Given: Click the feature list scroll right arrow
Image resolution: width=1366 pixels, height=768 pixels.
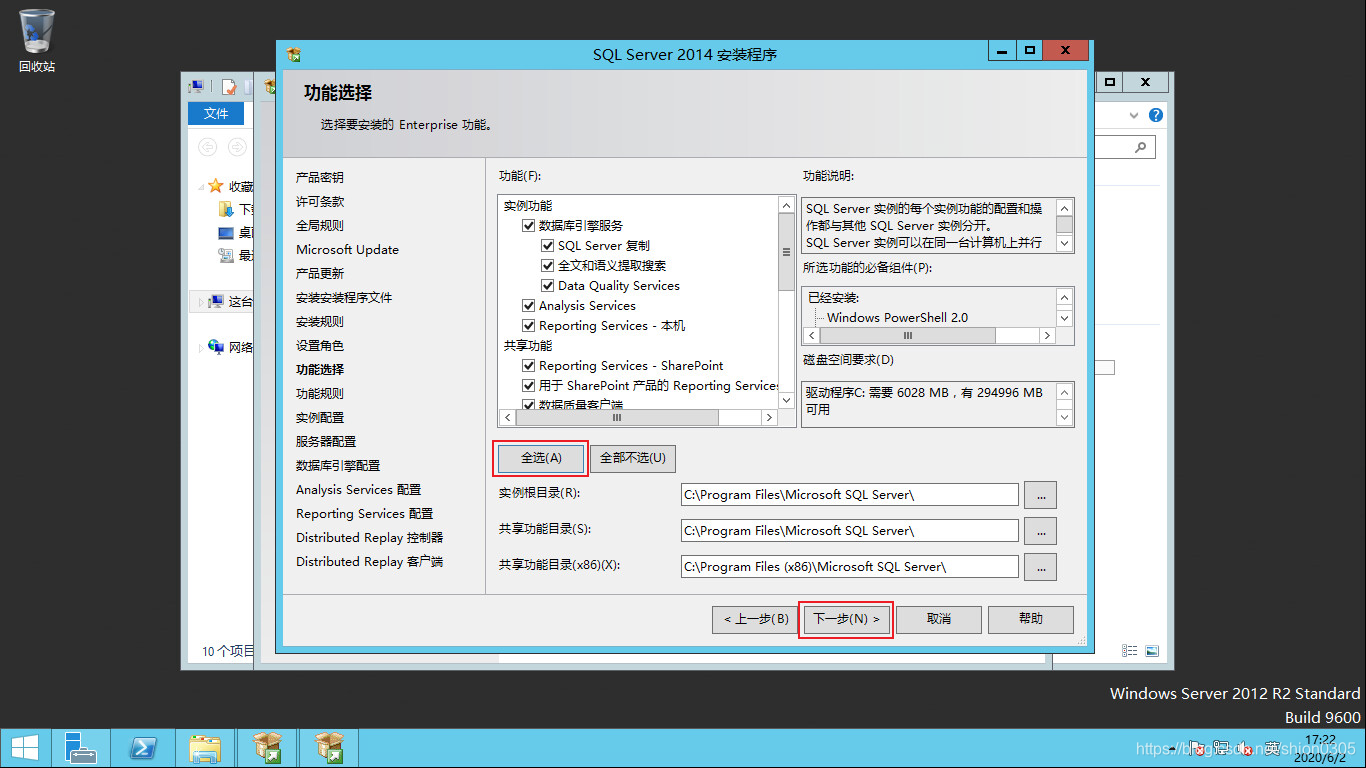Looking at the screenshot, I should pos(770,418).
